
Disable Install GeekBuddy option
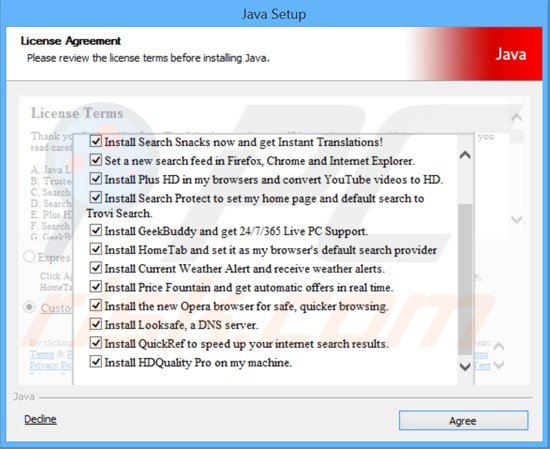[x=96, y=230]
